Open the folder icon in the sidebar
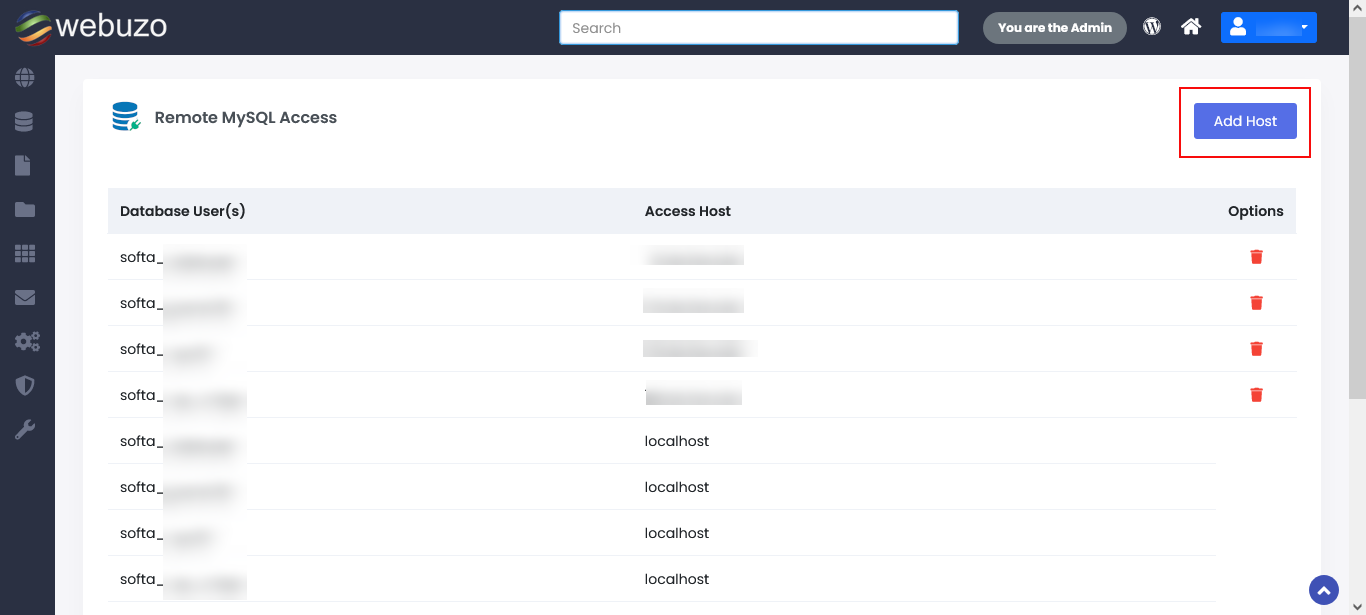 pos(24,210)
